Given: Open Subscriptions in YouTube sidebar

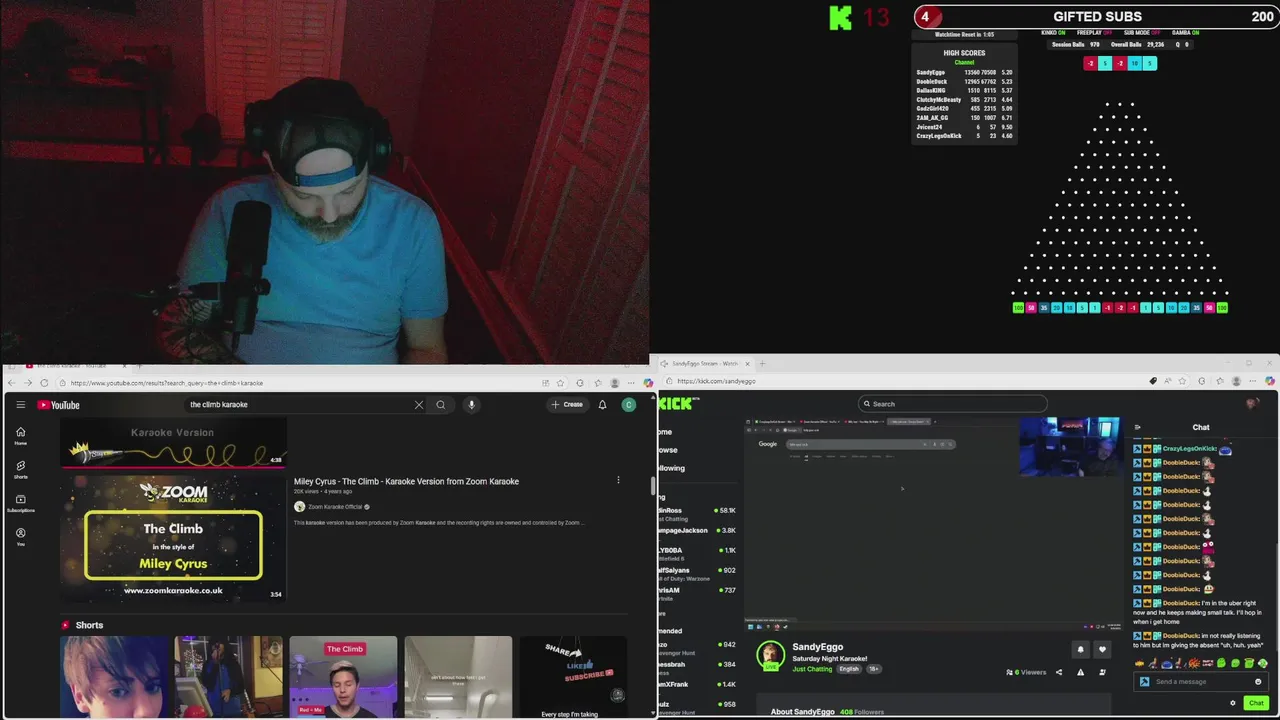Looking at the screenshot, I should coord(20,503).
